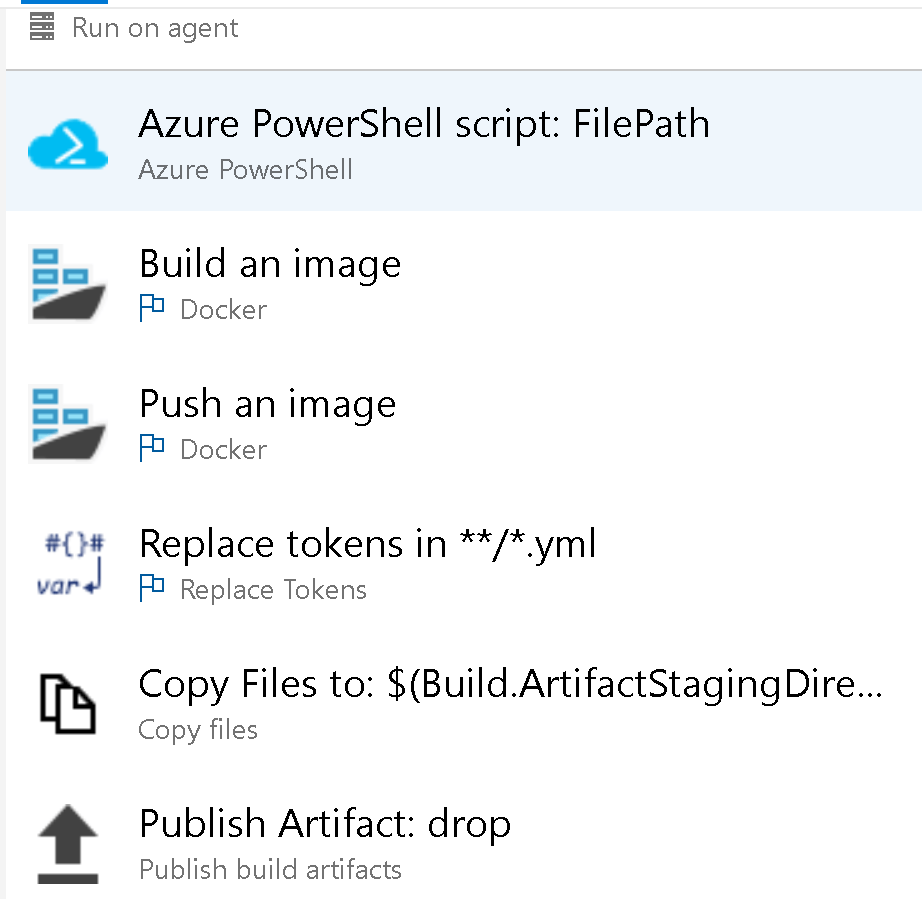Click the flag icon under Build an image
Screen dimensions: 922x899
pyautogui.click(x=152, y=309)
